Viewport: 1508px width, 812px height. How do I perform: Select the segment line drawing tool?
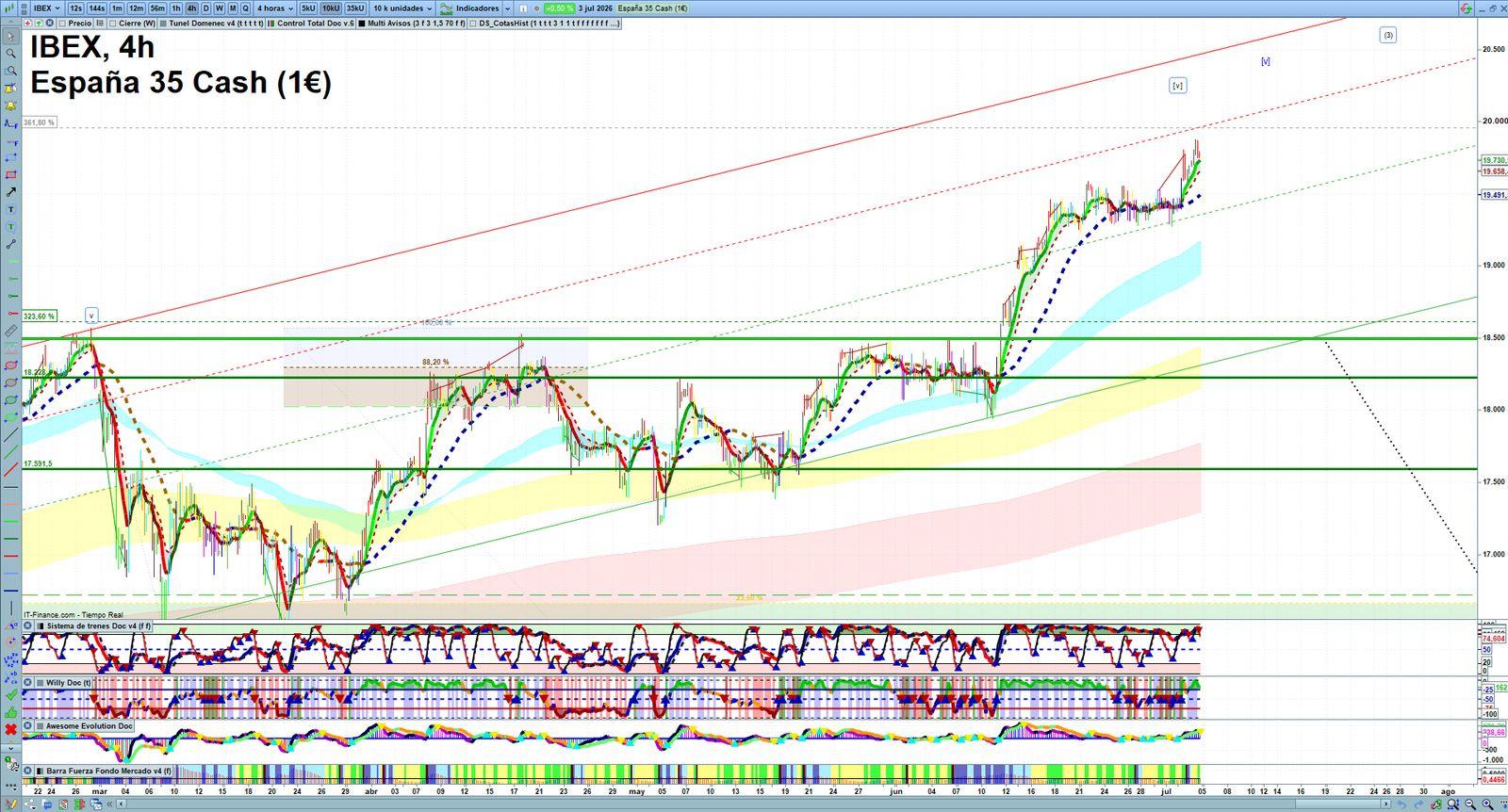pos(11,244)
